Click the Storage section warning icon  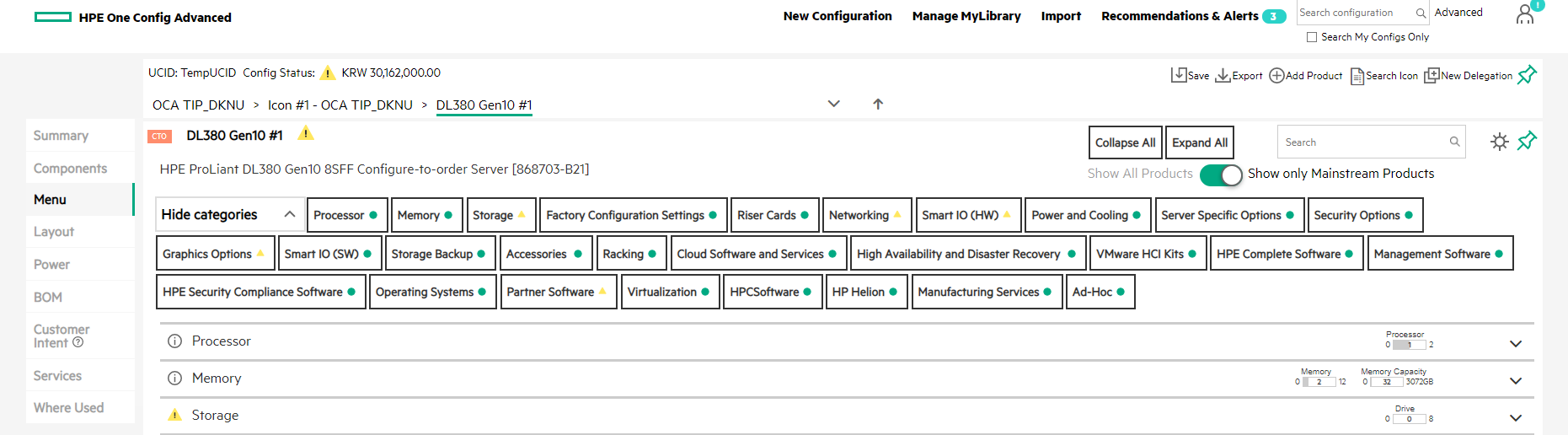[x=174, y=415]
